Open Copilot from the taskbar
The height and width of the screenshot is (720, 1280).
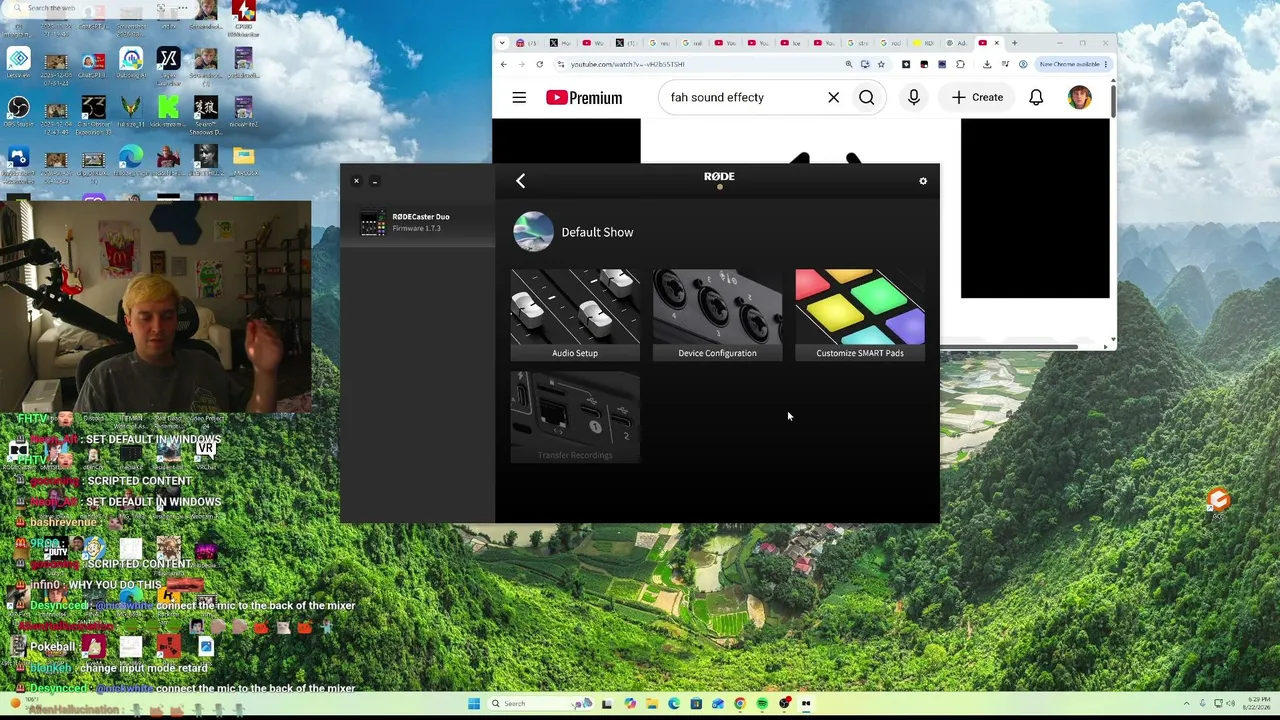click(x=630, y=703)
